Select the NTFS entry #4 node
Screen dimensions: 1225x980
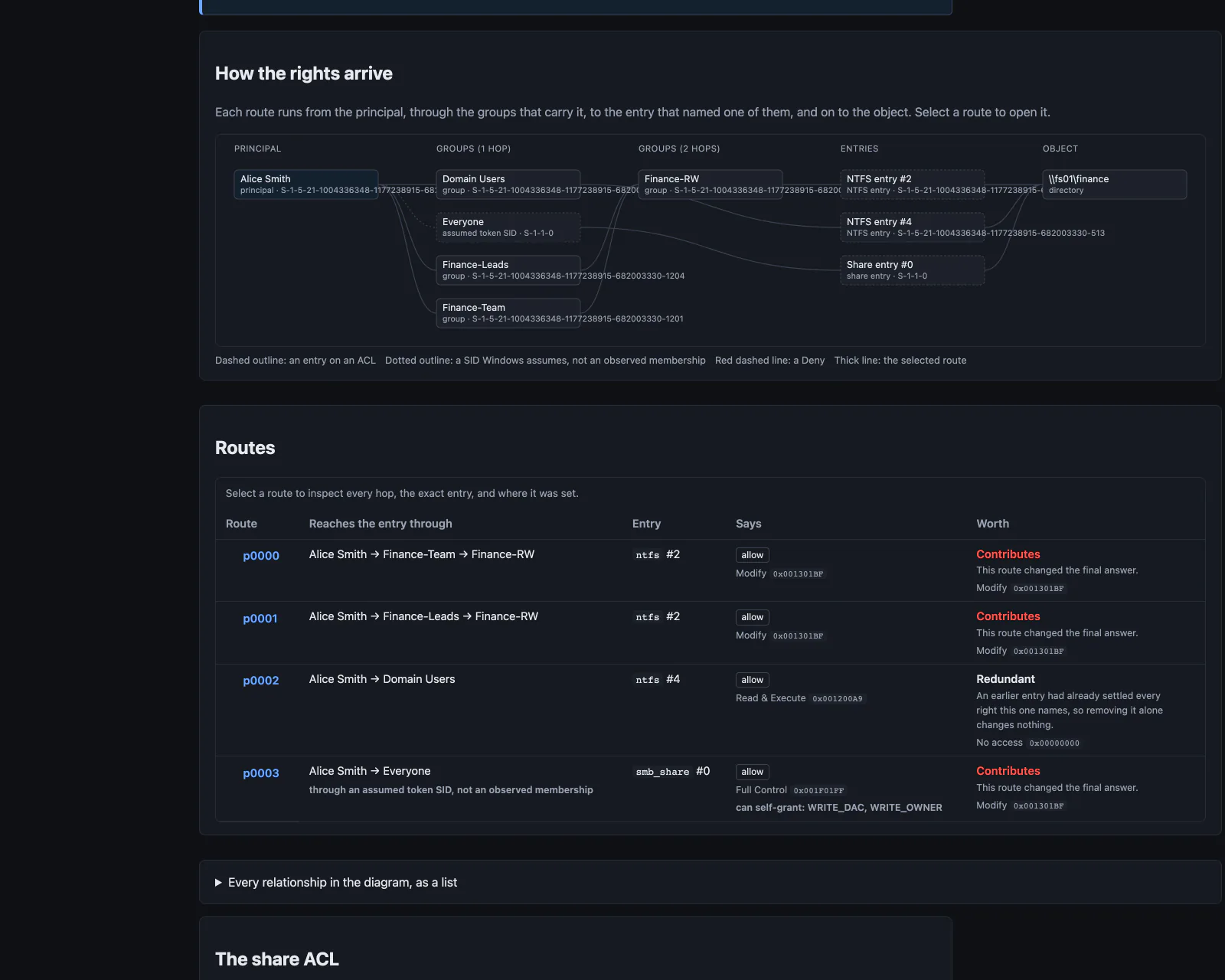[x=913, y=227]
